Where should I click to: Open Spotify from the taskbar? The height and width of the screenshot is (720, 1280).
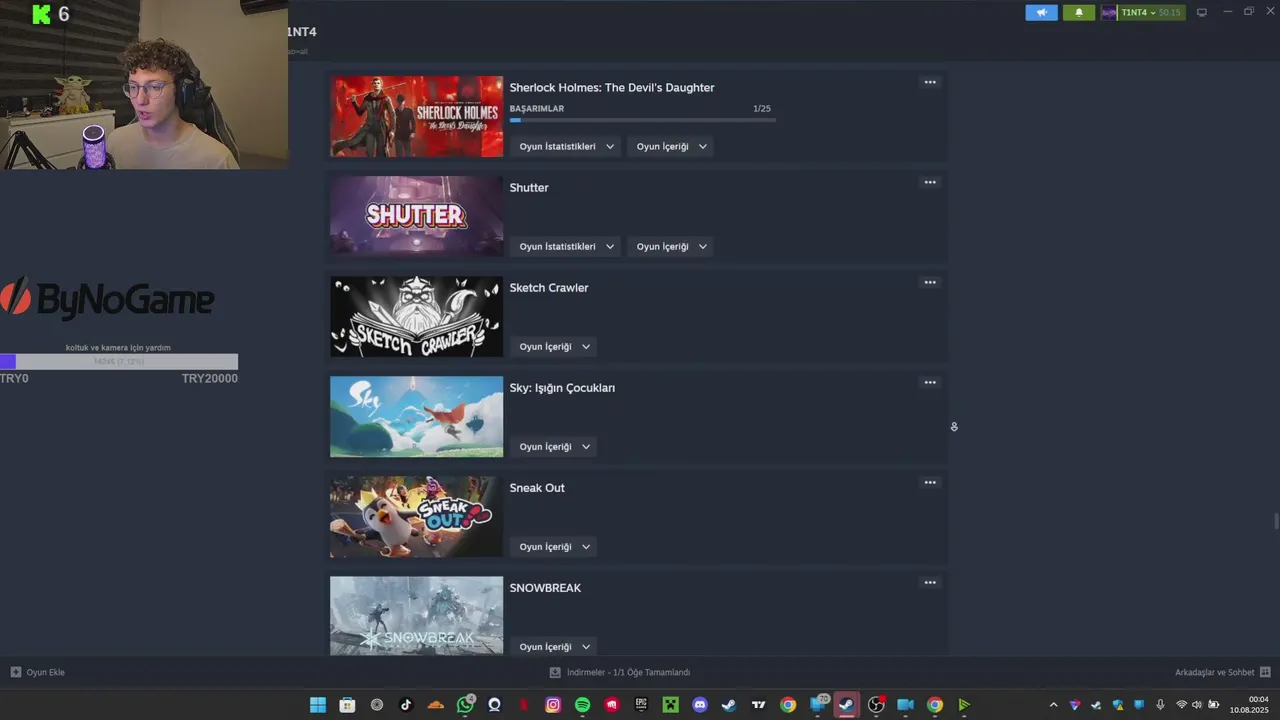(x=583, y=705)
